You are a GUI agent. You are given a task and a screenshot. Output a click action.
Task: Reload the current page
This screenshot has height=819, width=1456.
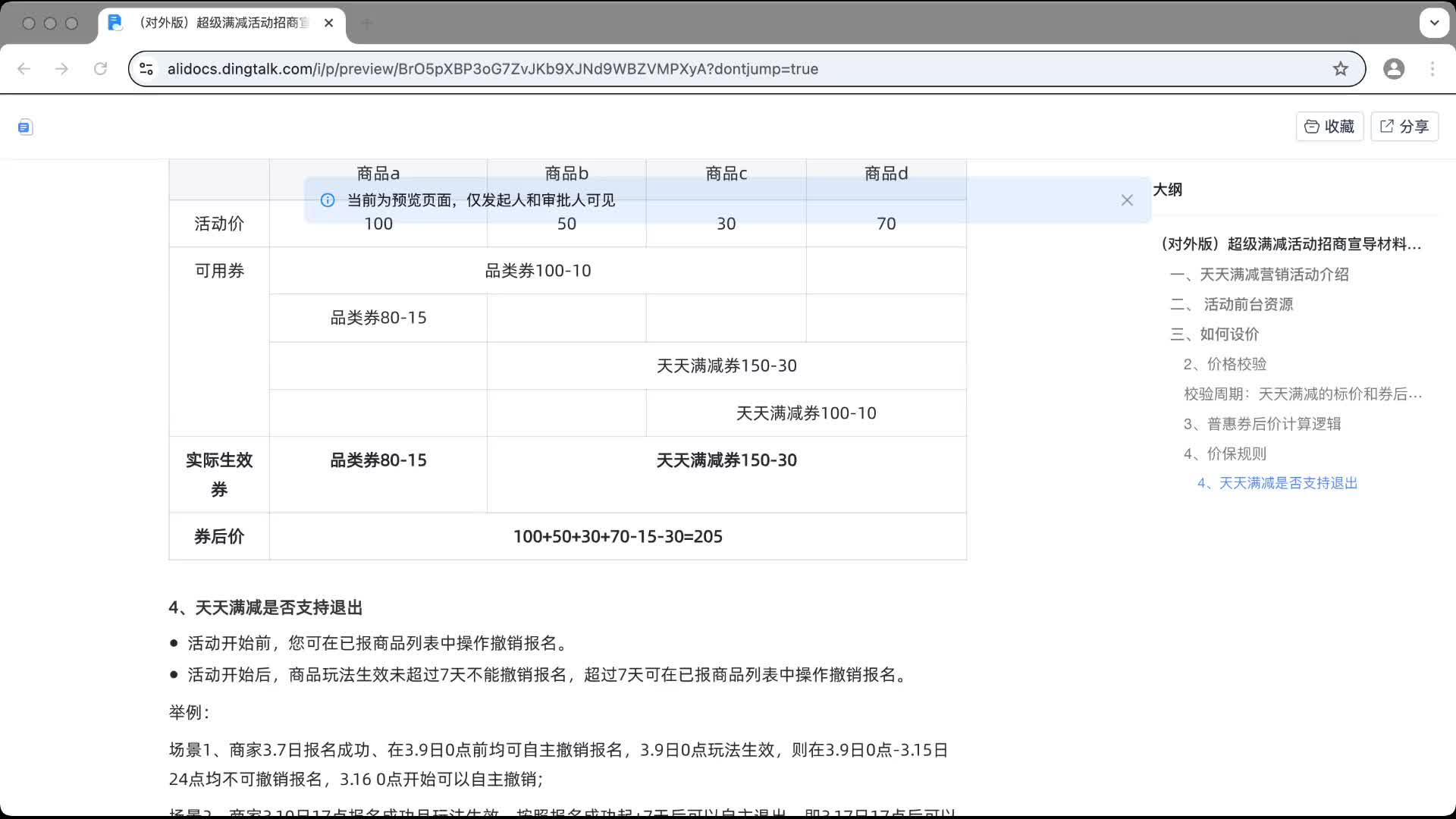(x=101, y=68)
